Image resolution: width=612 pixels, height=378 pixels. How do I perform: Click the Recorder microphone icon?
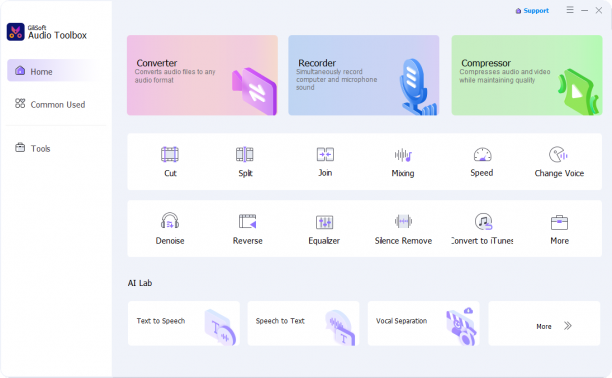tap(418, 87)
